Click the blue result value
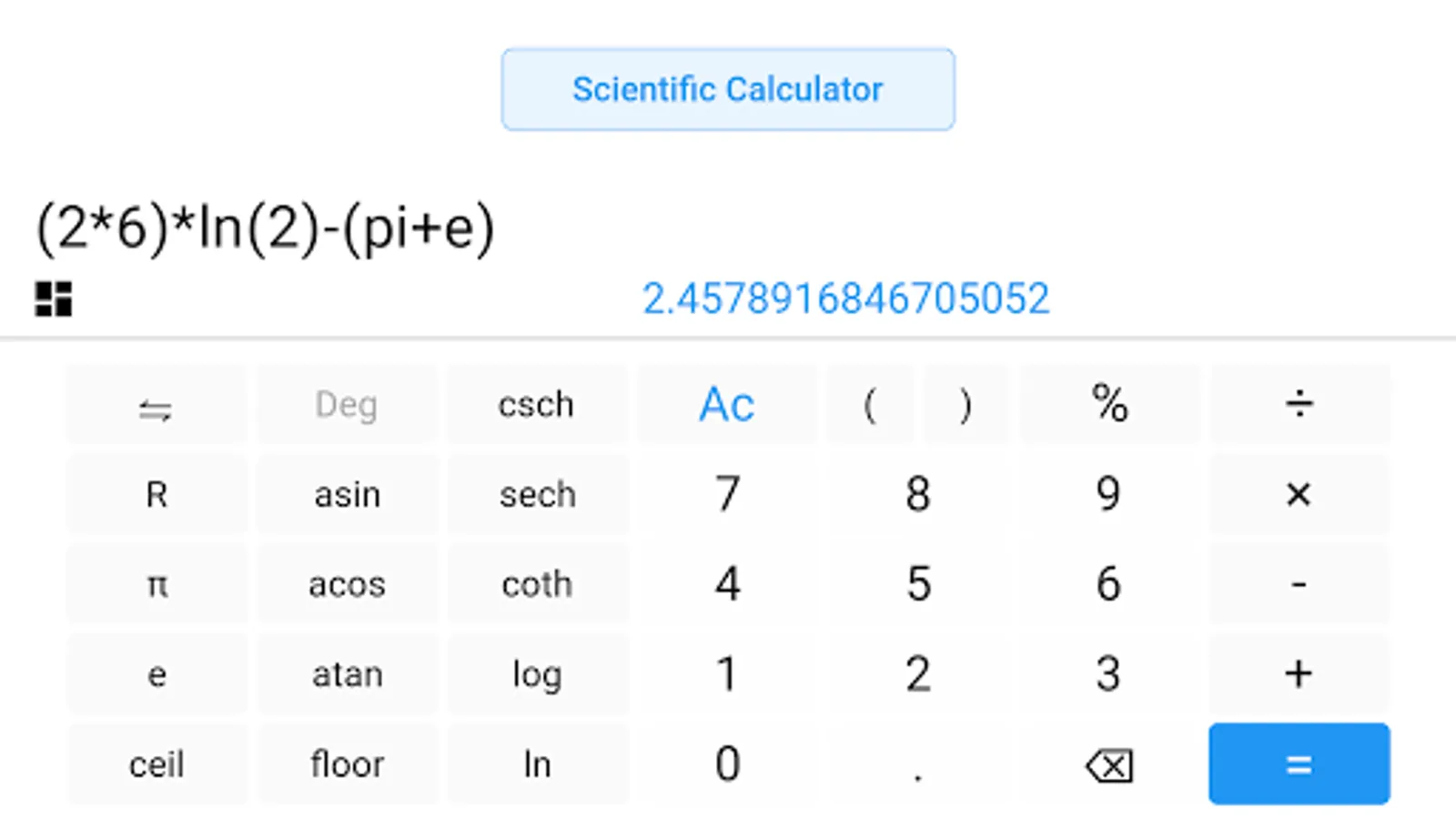The width and height of the screenshot is (1456, 819). 845,298
